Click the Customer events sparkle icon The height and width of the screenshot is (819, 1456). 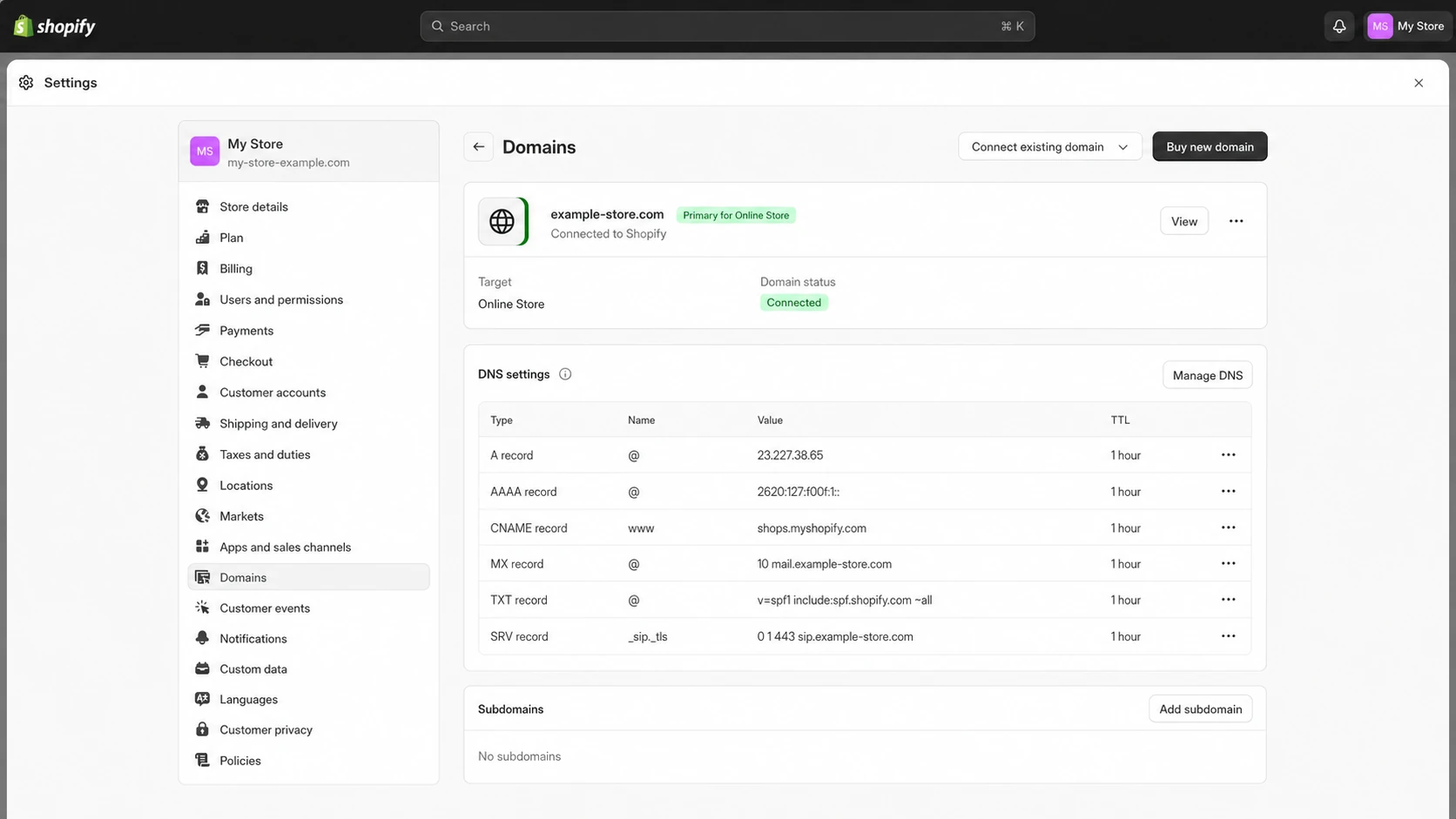(x=202, y=608)
